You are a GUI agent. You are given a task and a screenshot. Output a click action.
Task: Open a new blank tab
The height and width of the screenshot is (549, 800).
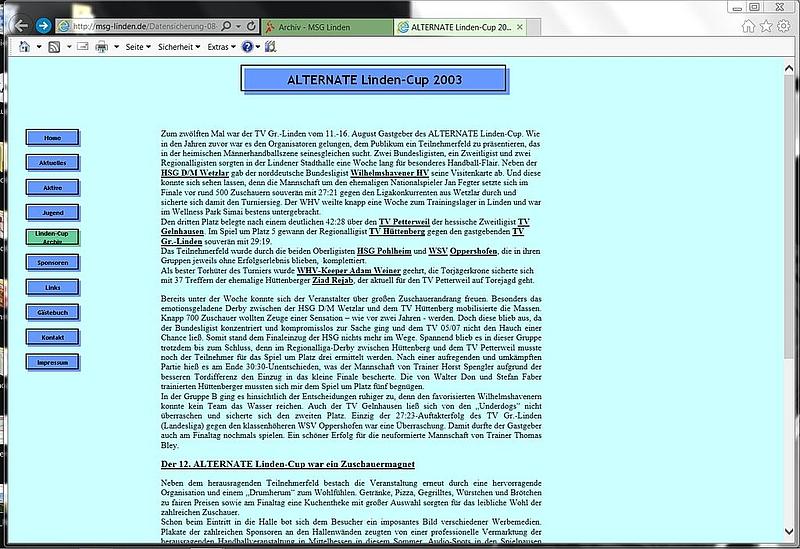[x=533, y=28]
